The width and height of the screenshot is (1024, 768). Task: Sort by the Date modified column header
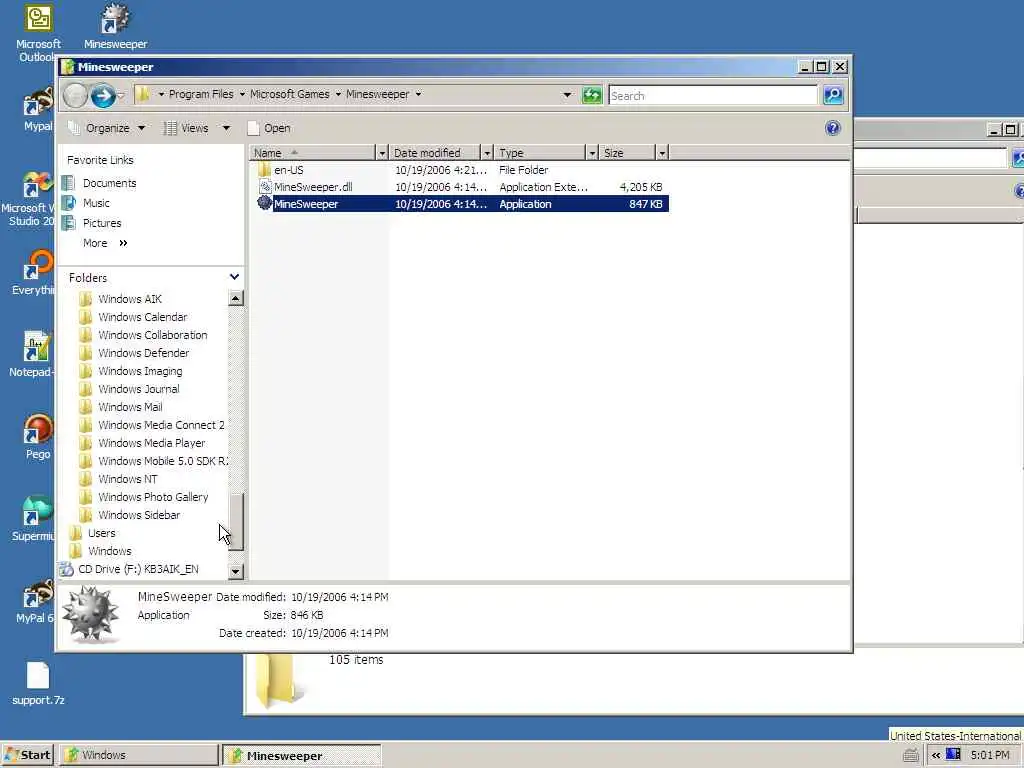(x=435, y=153)
